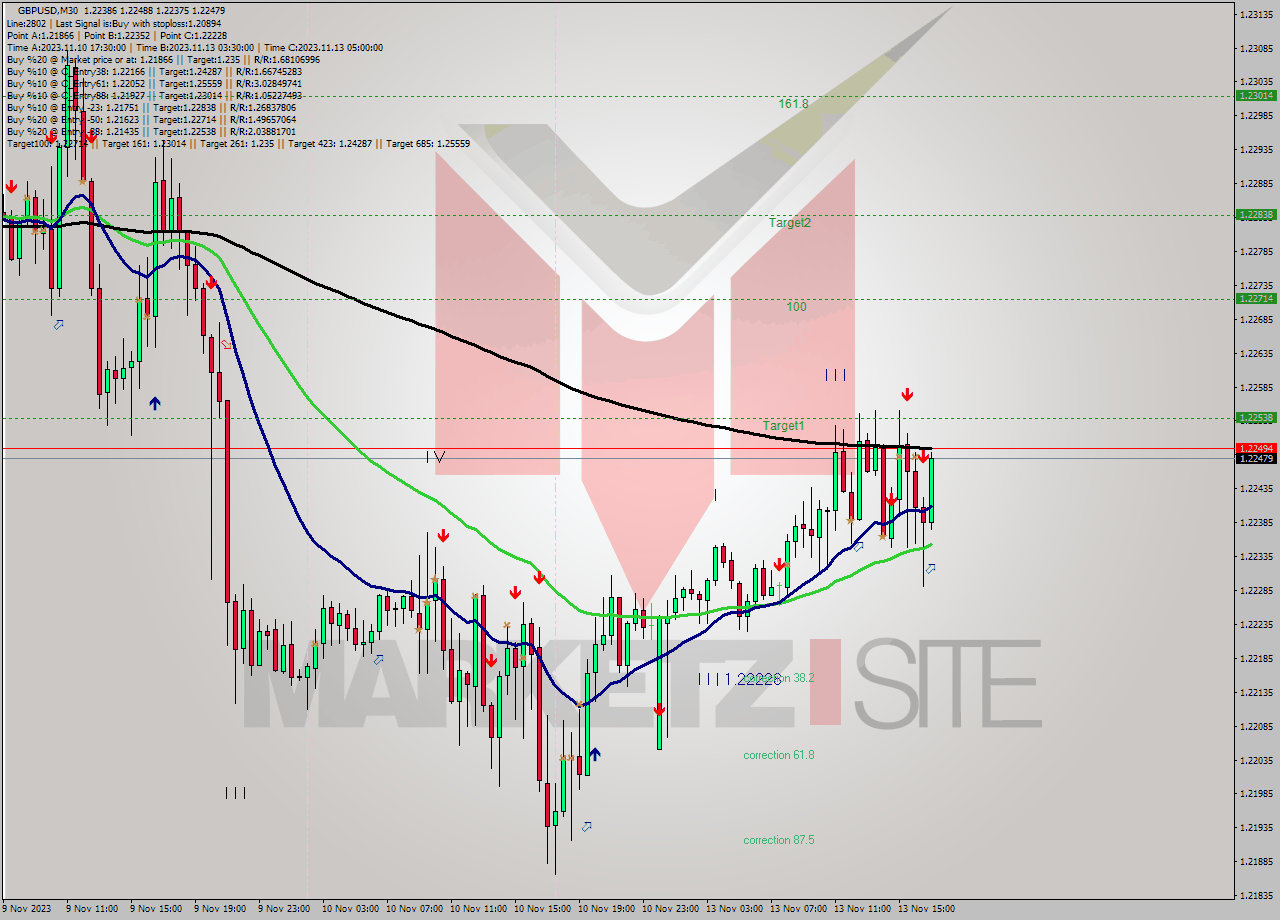Click the 'I I I' marker near the chart bottom left
Image resolution: width=1280 pixels, height=920 pixels.
click(235, 792)
